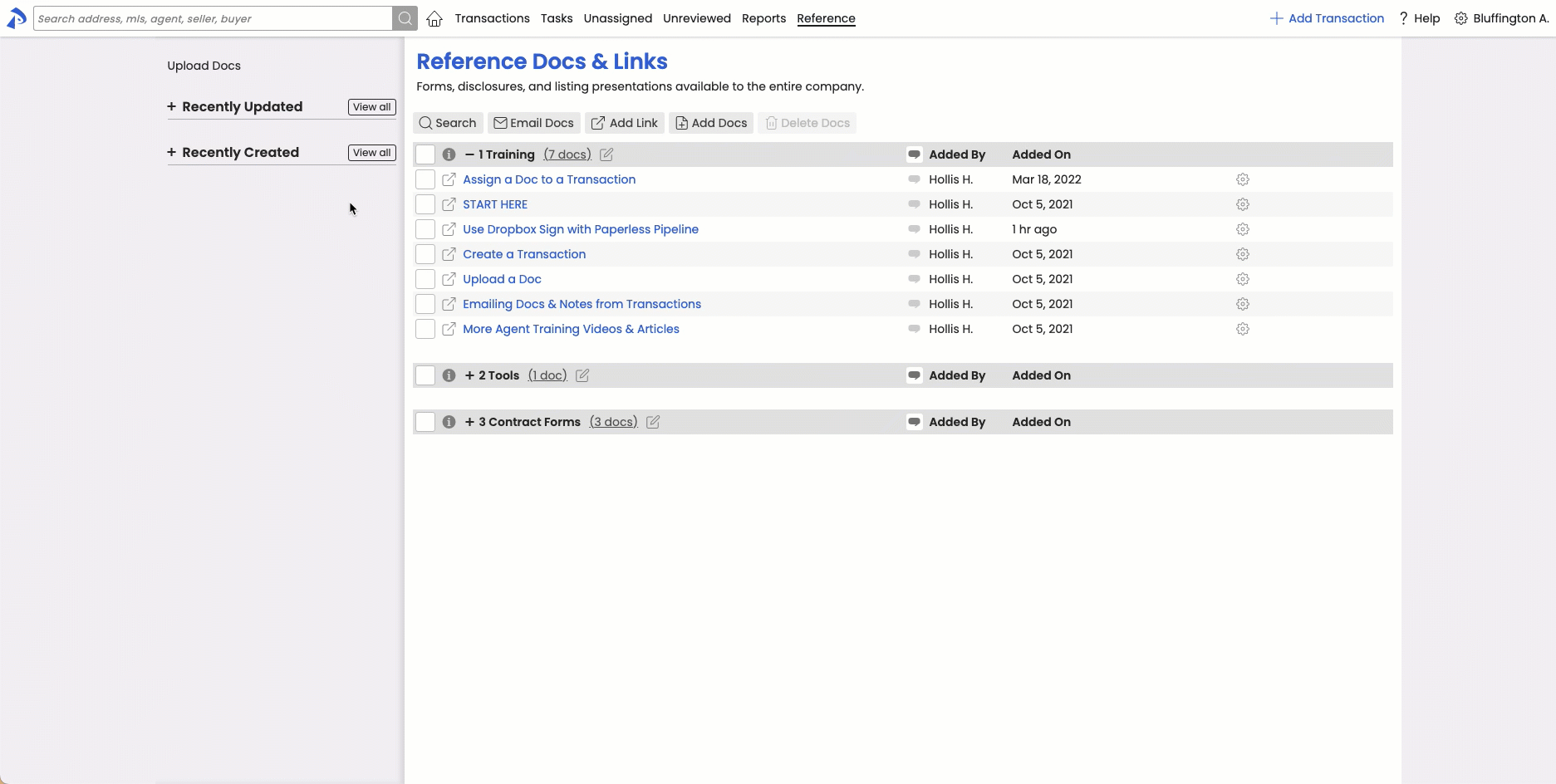Expand the 3 Contract Forms group
1556x784 pixels.
(x=469, y=422)
